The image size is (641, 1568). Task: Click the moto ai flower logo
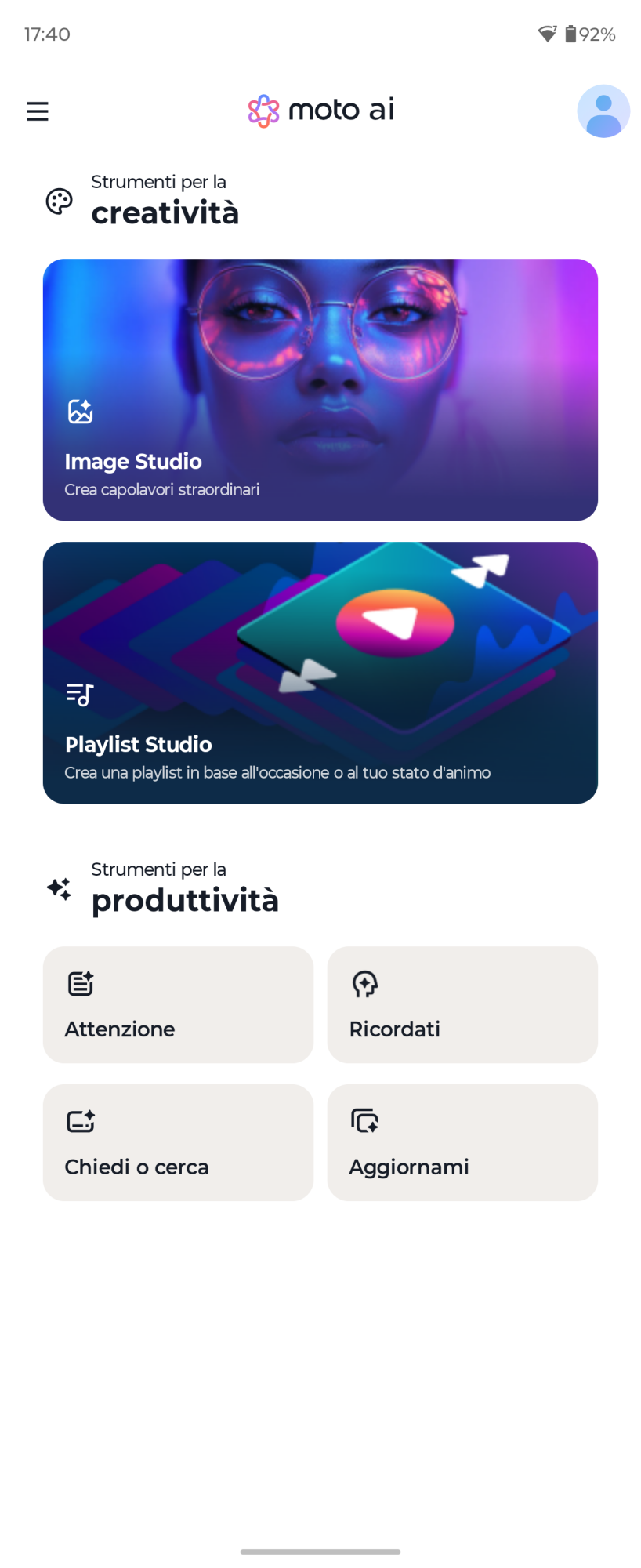[x=263, y=111]
